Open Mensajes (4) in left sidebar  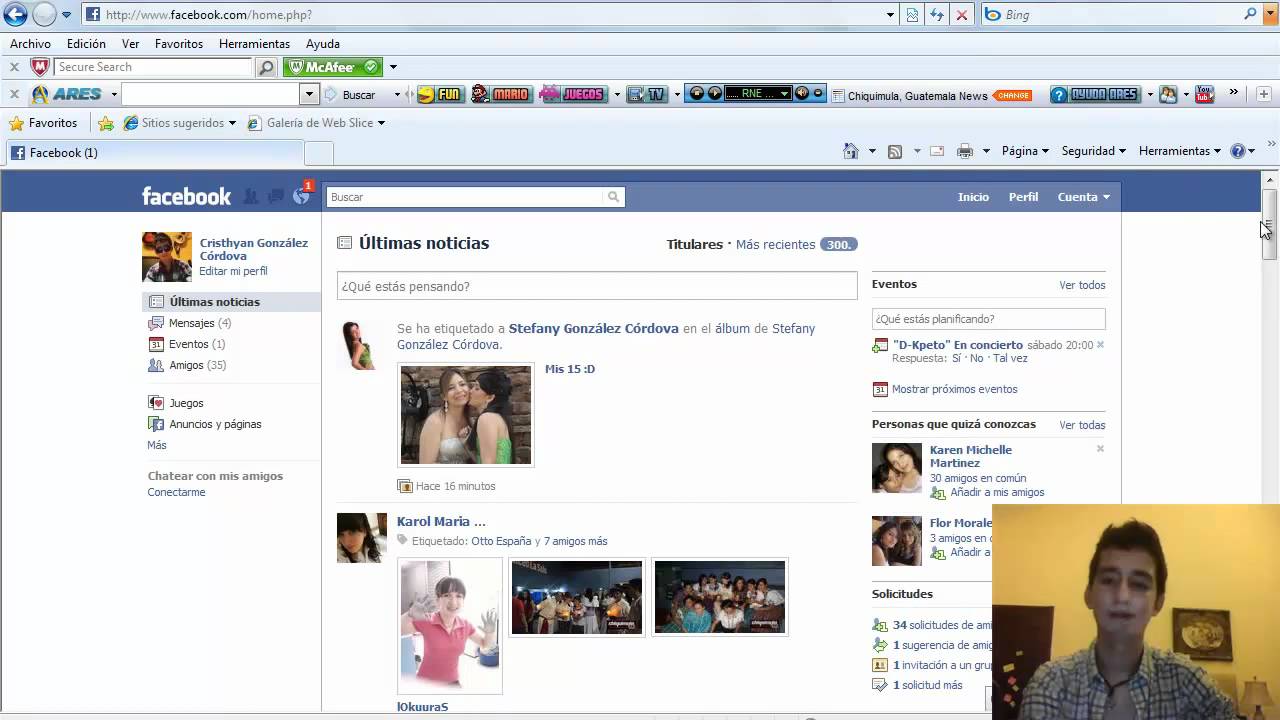pos(200,323)
